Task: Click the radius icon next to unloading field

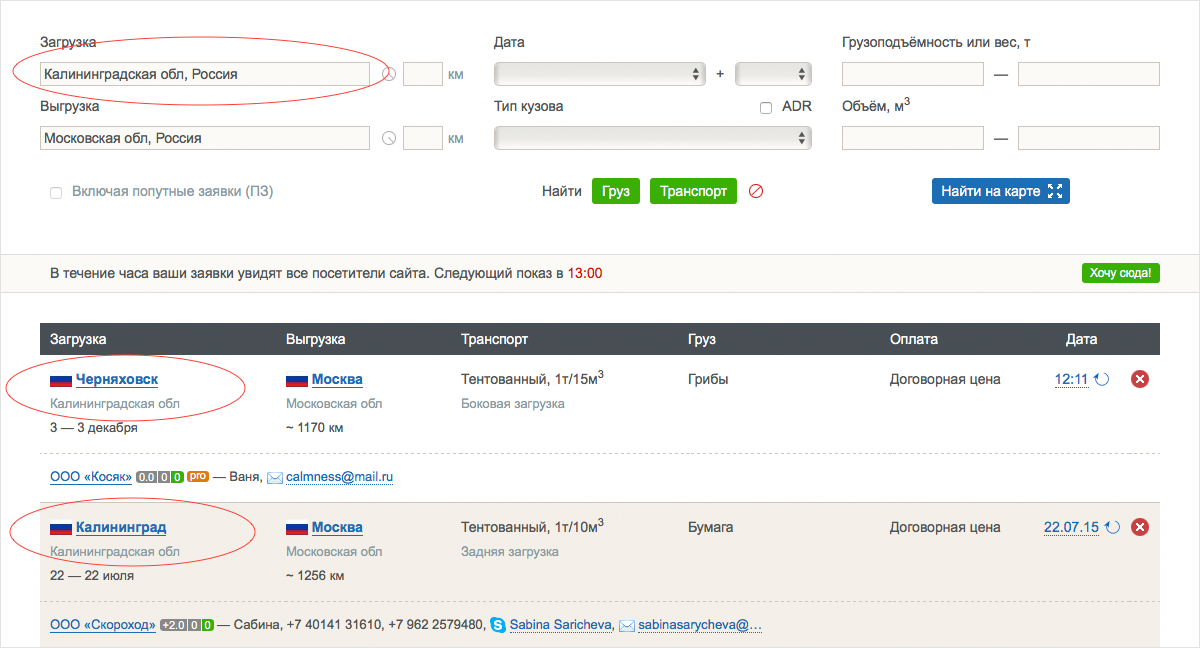Action: click(x=390, y=139)
